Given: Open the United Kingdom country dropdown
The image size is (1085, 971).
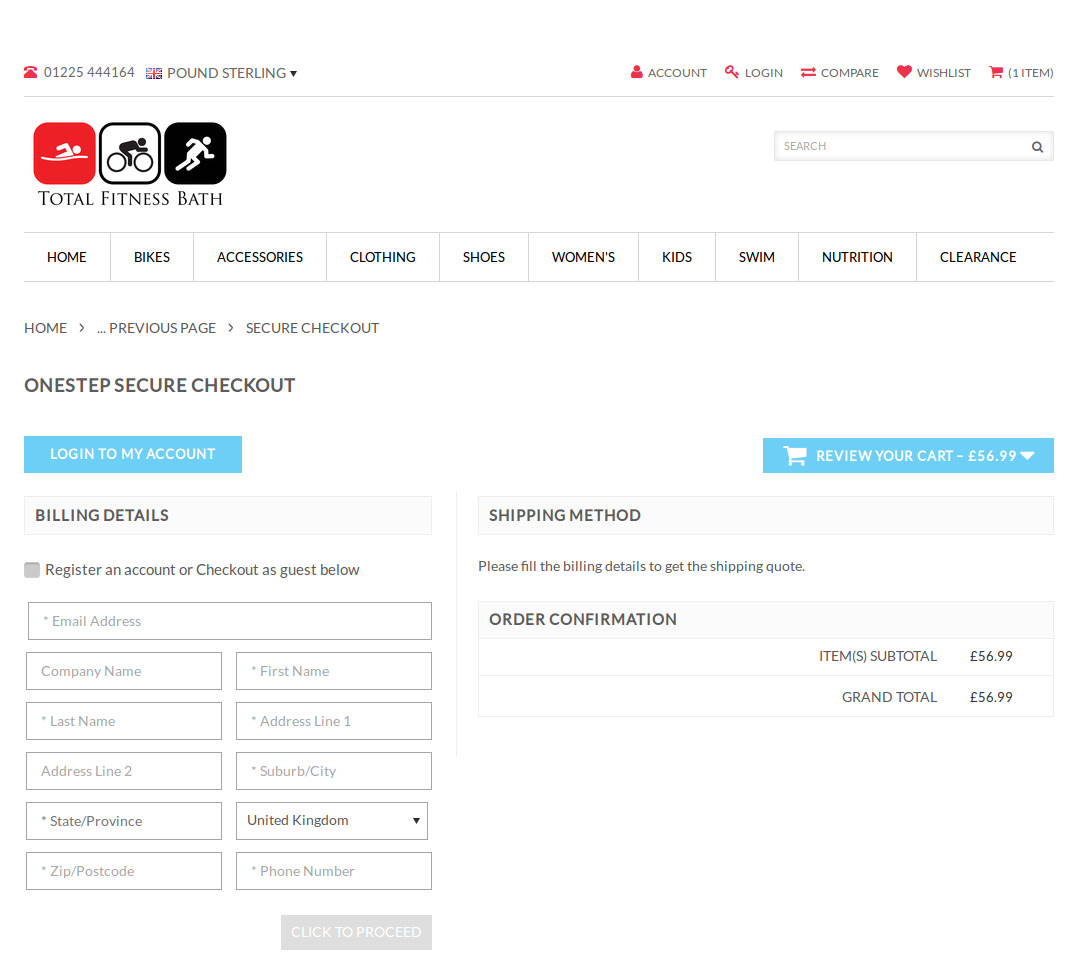Looking at the screenshot, I should pyautogui.click(x=332, y=821).
